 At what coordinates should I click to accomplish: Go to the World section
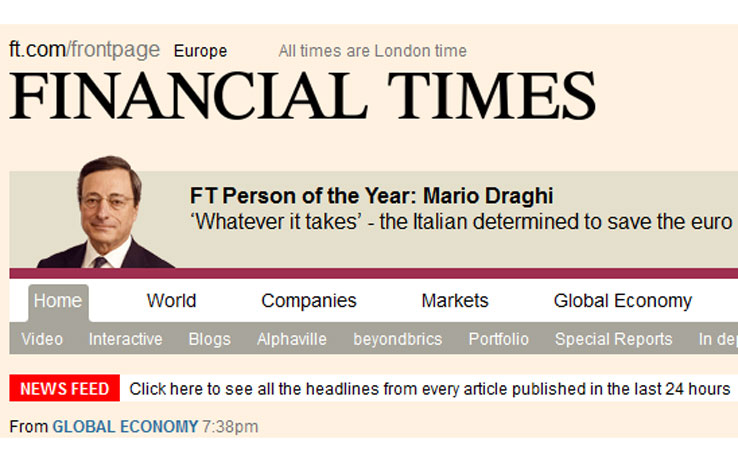171,301
